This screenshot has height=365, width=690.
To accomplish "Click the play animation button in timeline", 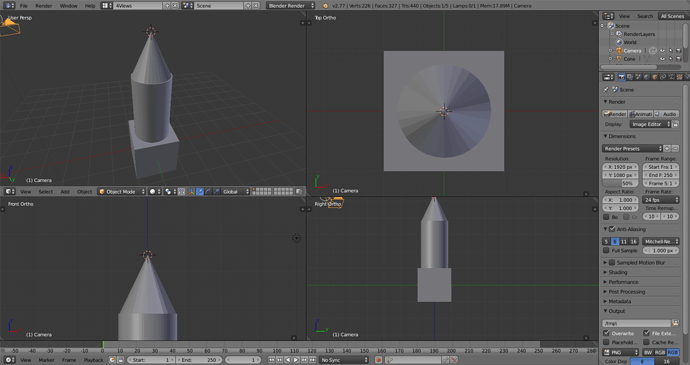I will click(296, 360).
